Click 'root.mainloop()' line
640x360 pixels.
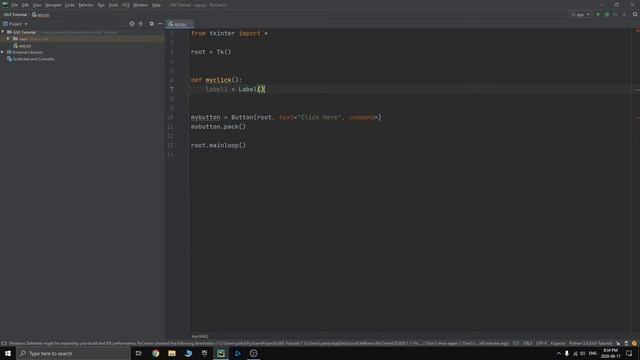click(x=218, y=145)
